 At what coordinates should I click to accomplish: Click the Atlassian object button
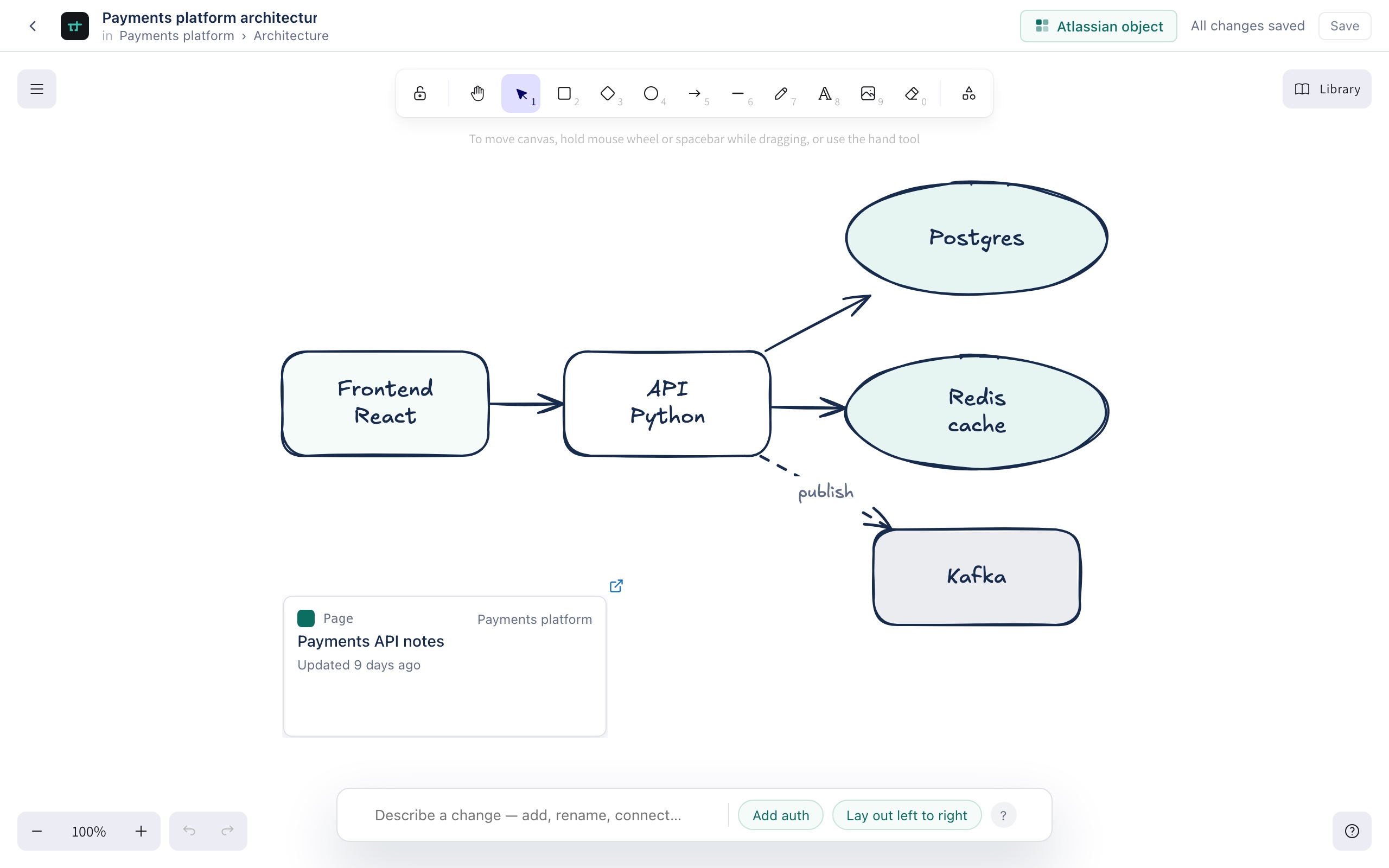click(x=1098, y=26)
